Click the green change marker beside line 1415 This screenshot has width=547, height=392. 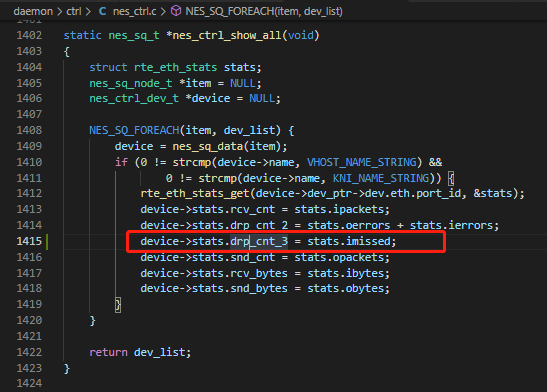pos(47,241)
